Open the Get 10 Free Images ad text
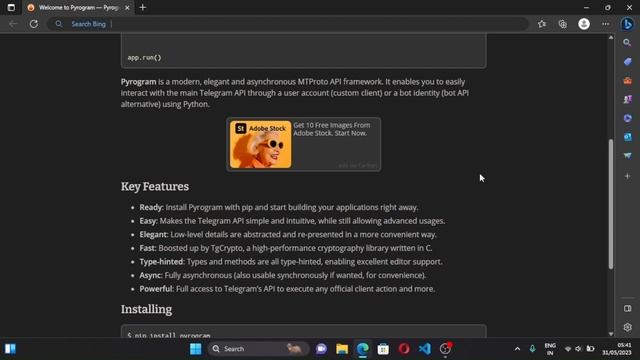 pyautogui.click(x=332, y=129)
